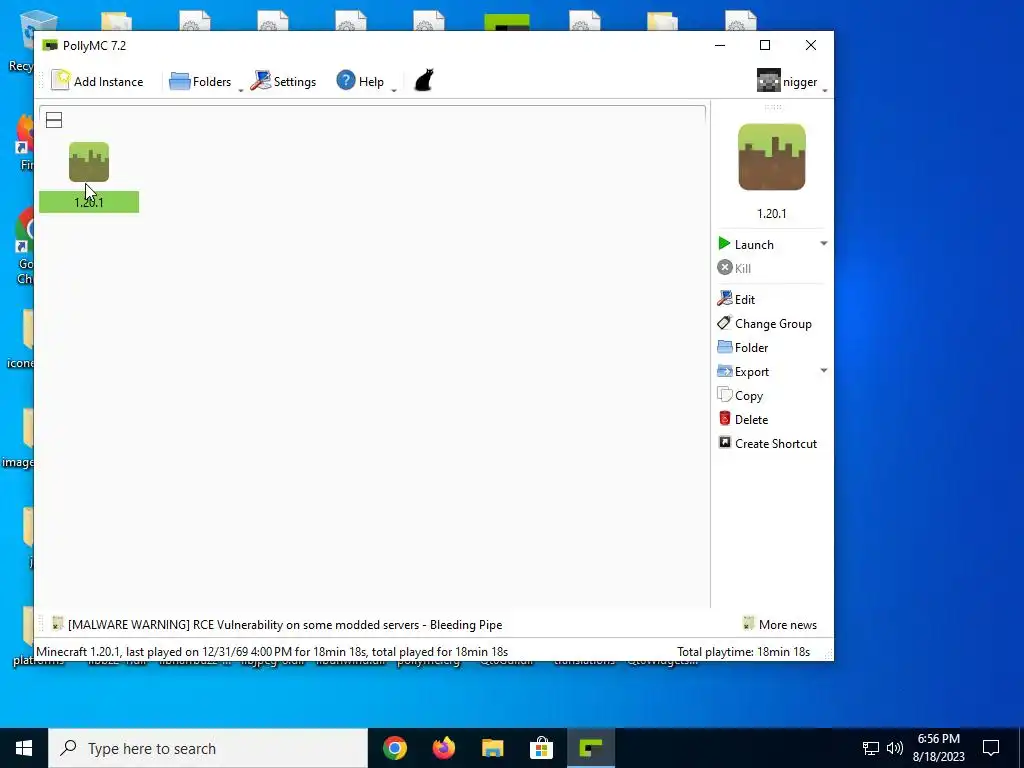Expand the Export dropdown arrow
The image size is (1024, 768).
824,371
